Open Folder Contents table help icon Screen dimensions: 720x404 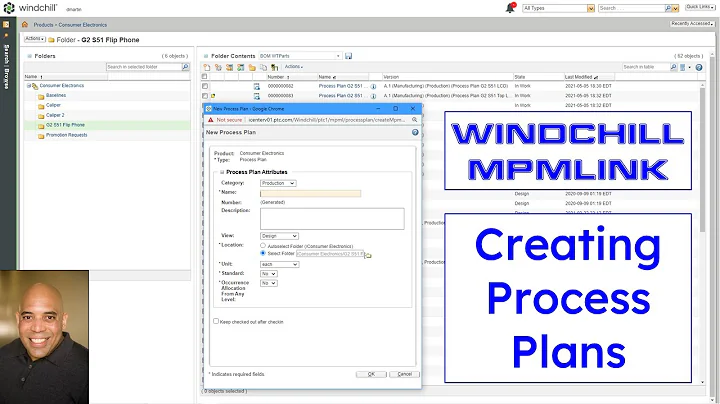pyautogui.click(x=699, y=67)
